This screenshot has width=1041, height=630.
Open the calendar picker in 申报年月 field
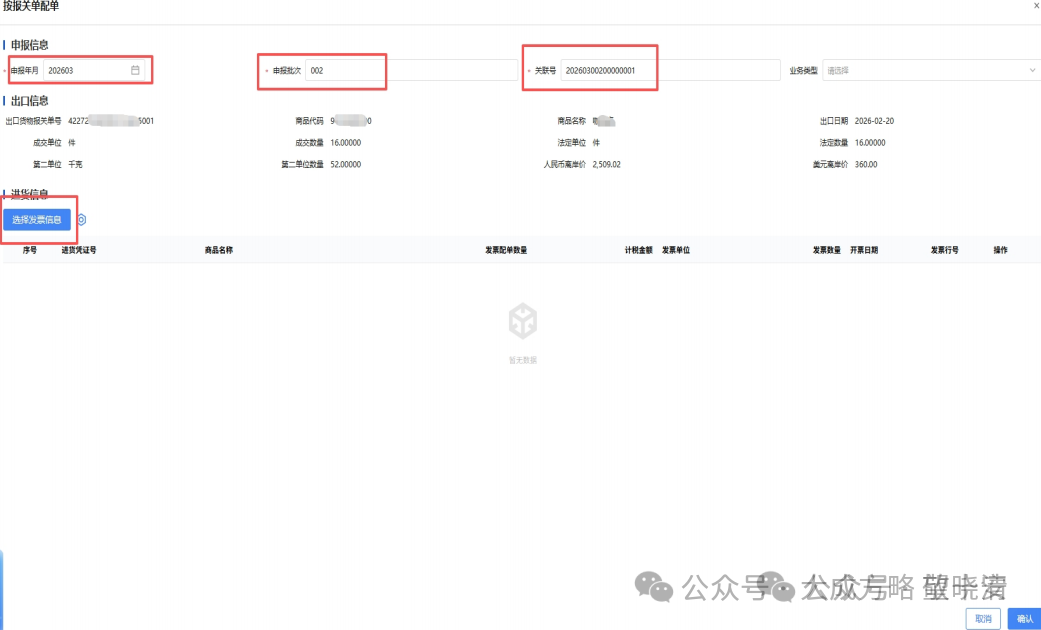tap(135, 70)
